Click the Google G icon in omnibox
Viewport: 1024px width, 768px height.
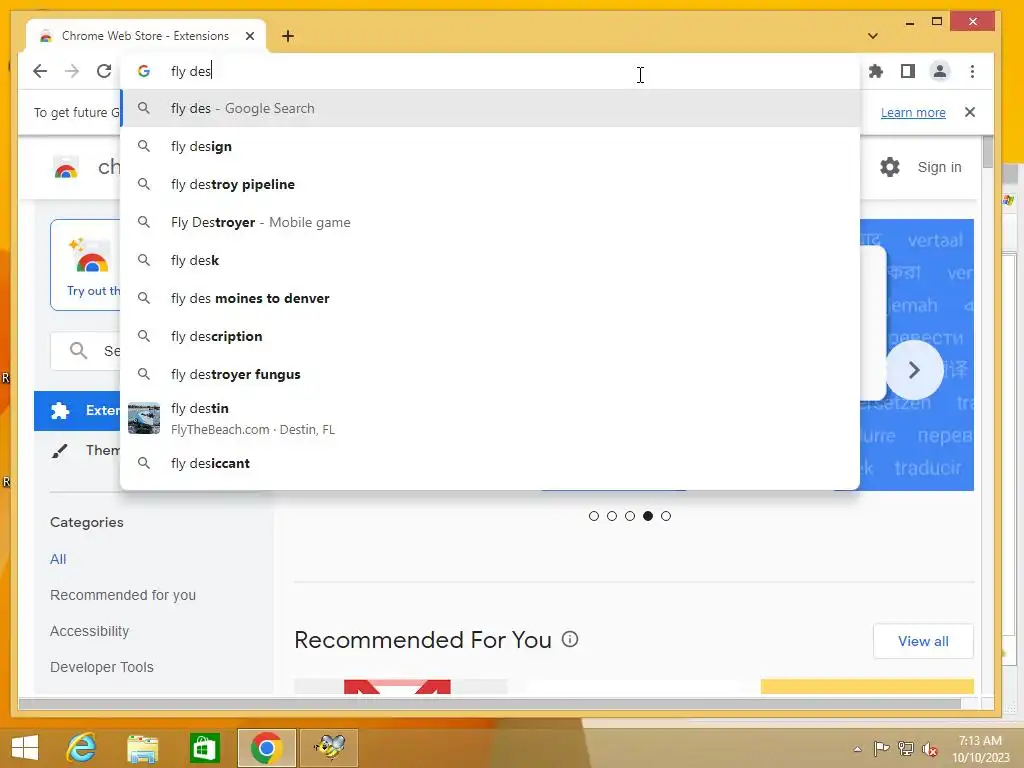(x=144, y=71)
